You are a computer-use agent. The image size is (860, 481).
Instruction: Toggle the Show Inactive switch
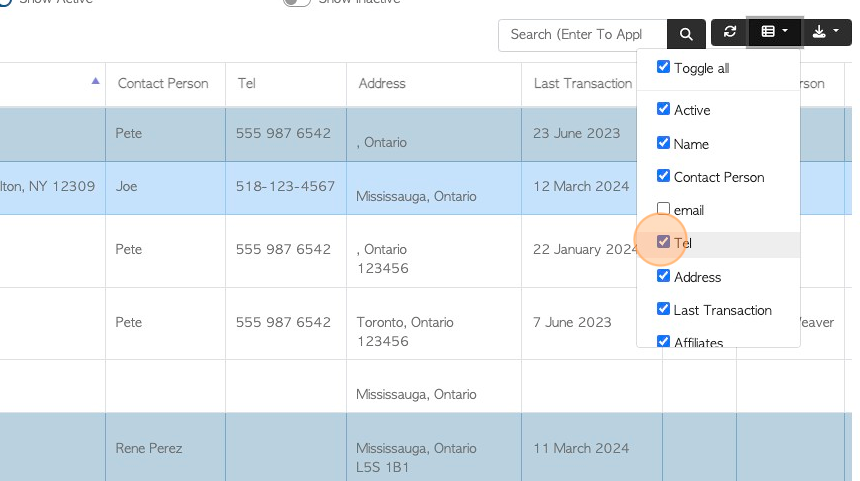[x=297, y=2]
